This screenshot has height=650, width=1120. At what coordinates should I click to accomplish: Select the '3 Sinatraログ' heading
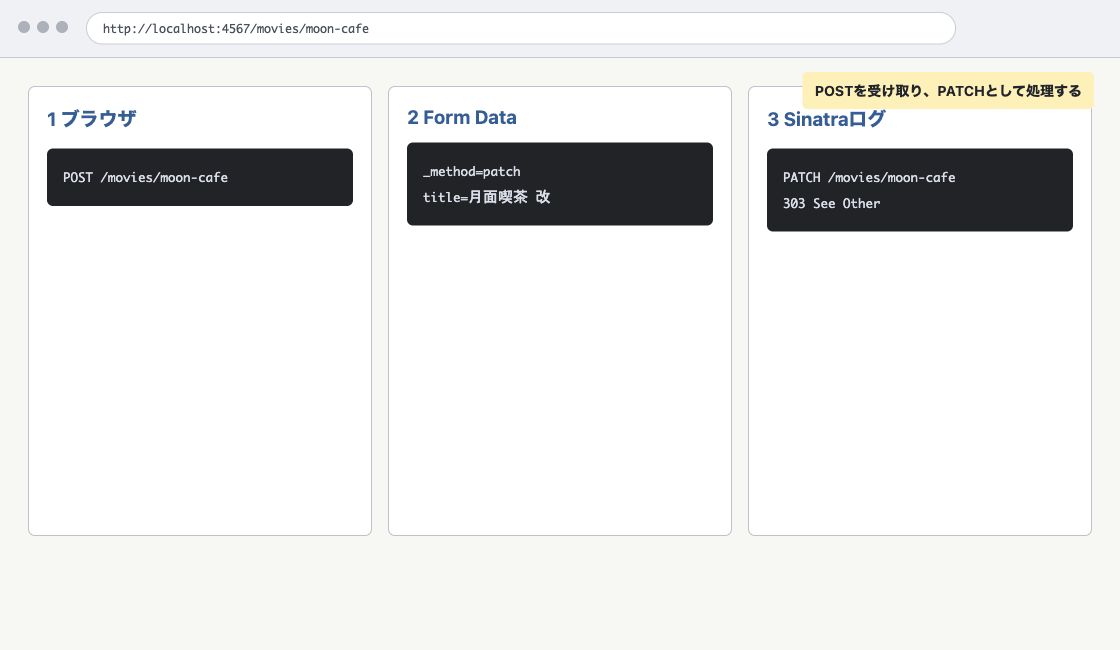pyautogui.click(x=826, y=119)
